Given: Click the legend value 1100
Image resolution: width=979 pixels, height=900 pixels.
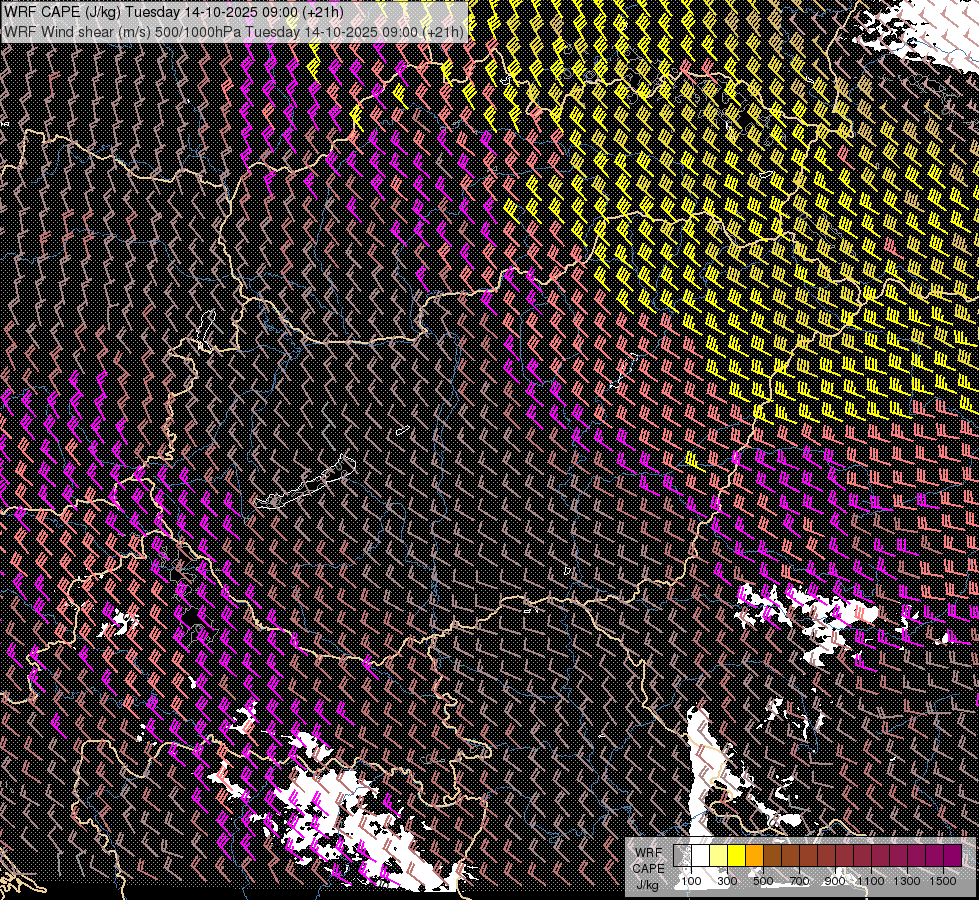Looking at the screenshot, I should tap(871, 881).
